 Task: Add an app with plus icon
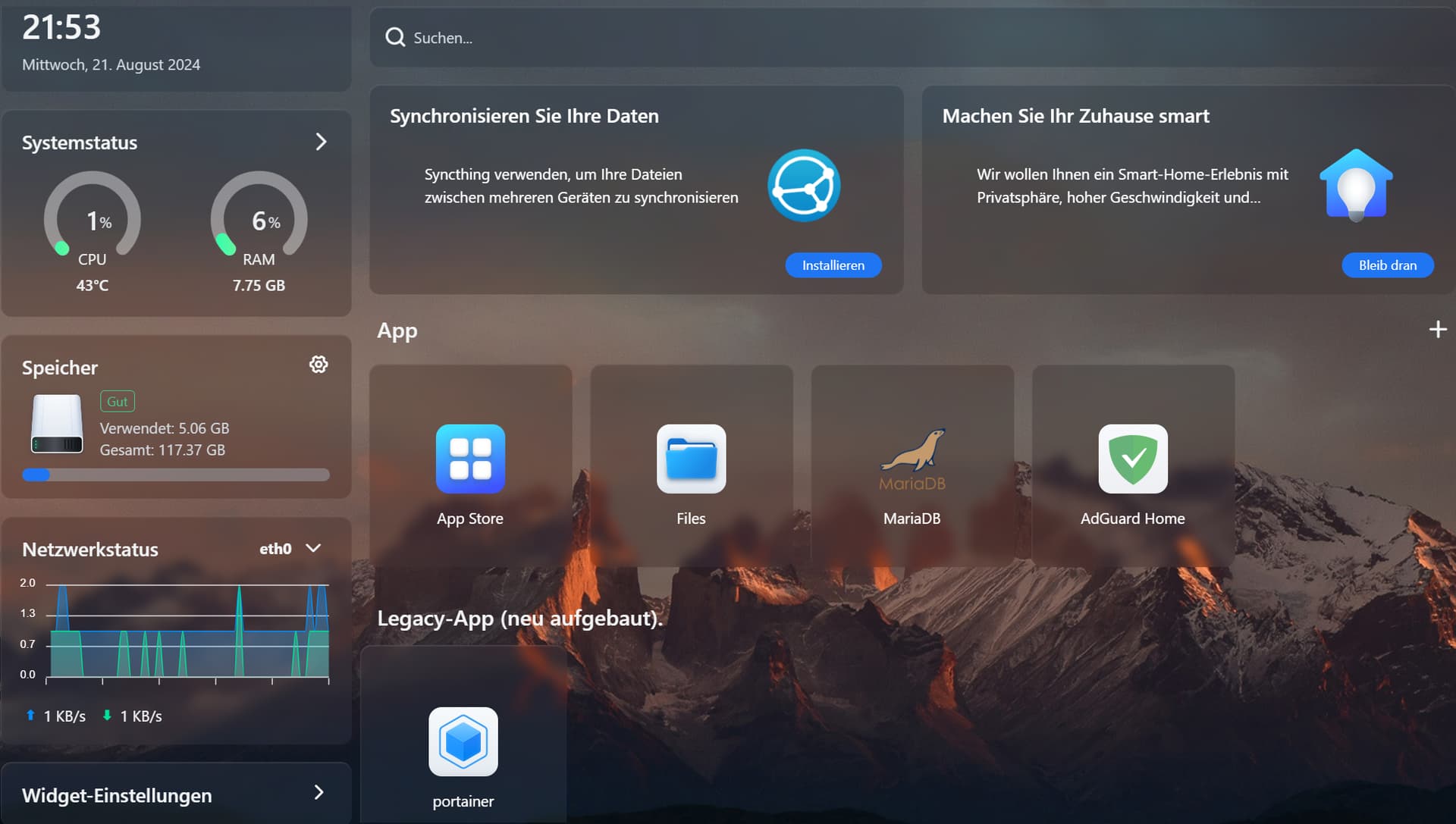pos(1438,330)
